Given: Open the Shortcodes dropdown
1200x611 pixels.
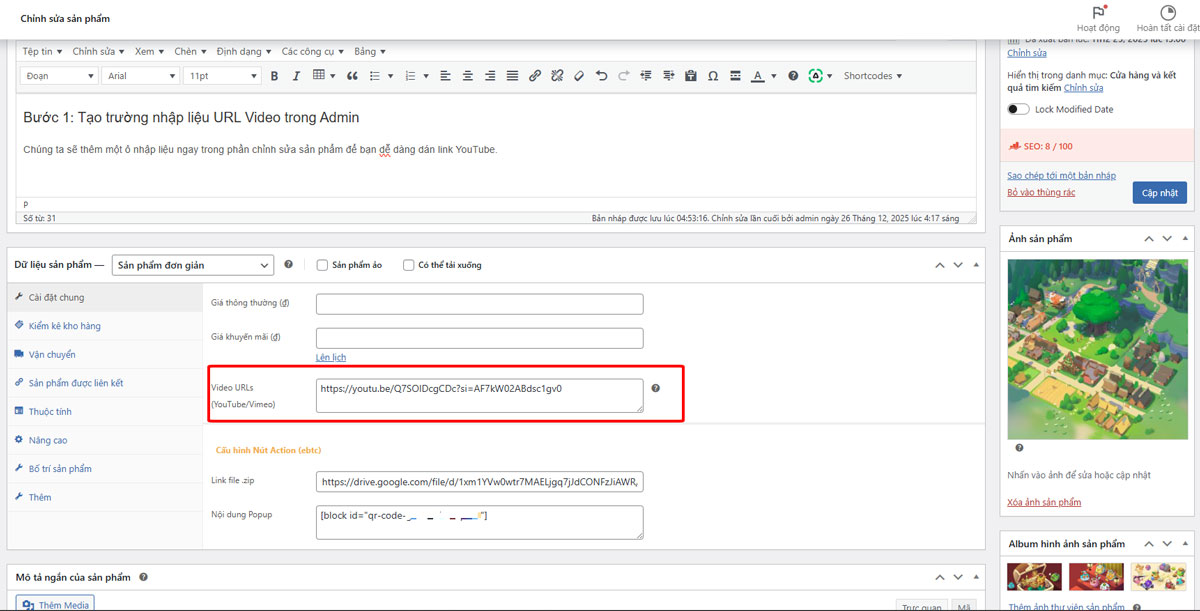Looking at the screenshot, I should 869,75.
